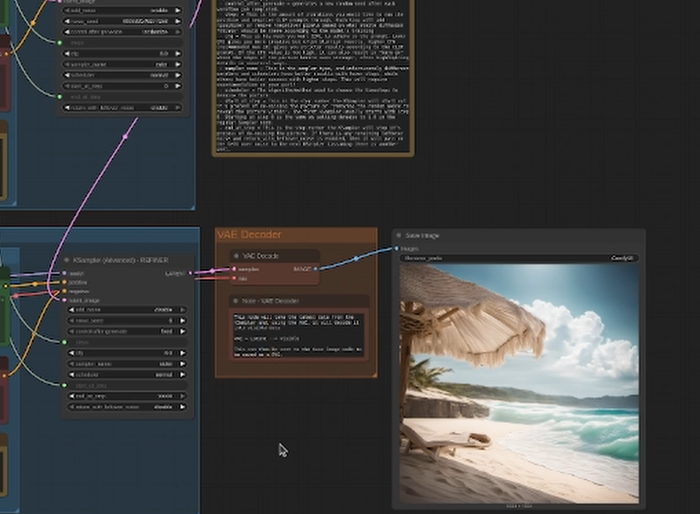700x514 pixels.
Task: Collapse the VAE Decode node via its dot
Action: pyautogui.click(x=236, y=255)
